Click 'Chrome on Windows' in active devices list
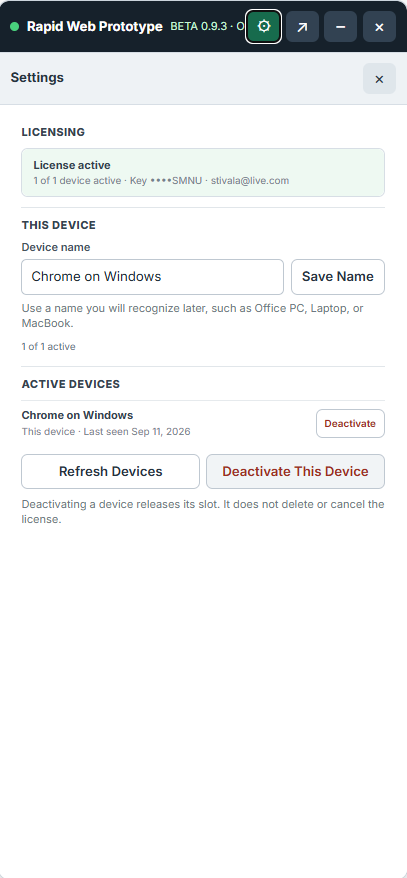Screen dimensions: 407x878 (x=77, y=415)
